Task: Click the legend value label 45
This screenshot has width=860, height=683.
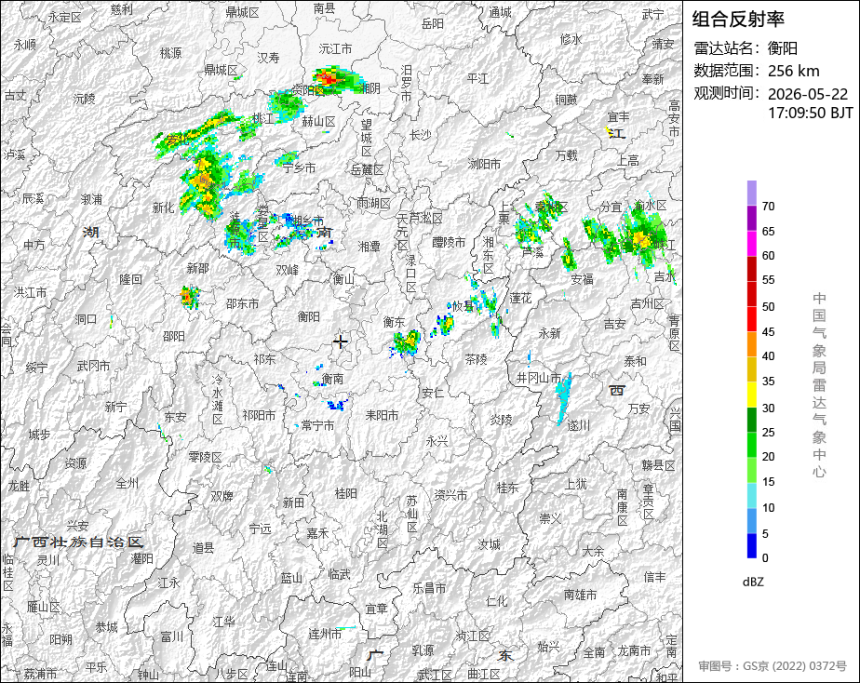Action: [768, 332]
